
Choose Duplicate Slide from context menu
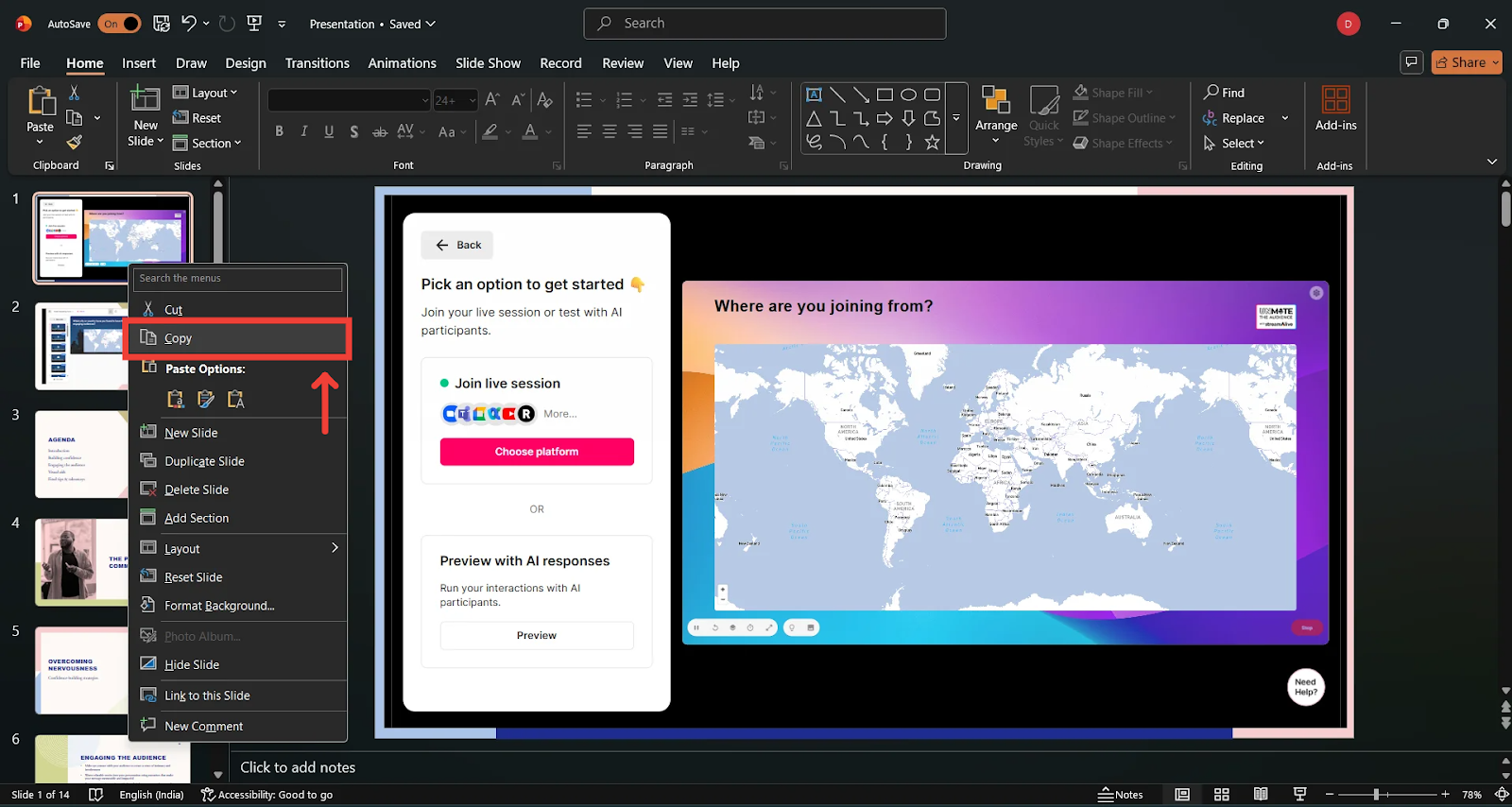coord(204,461)
